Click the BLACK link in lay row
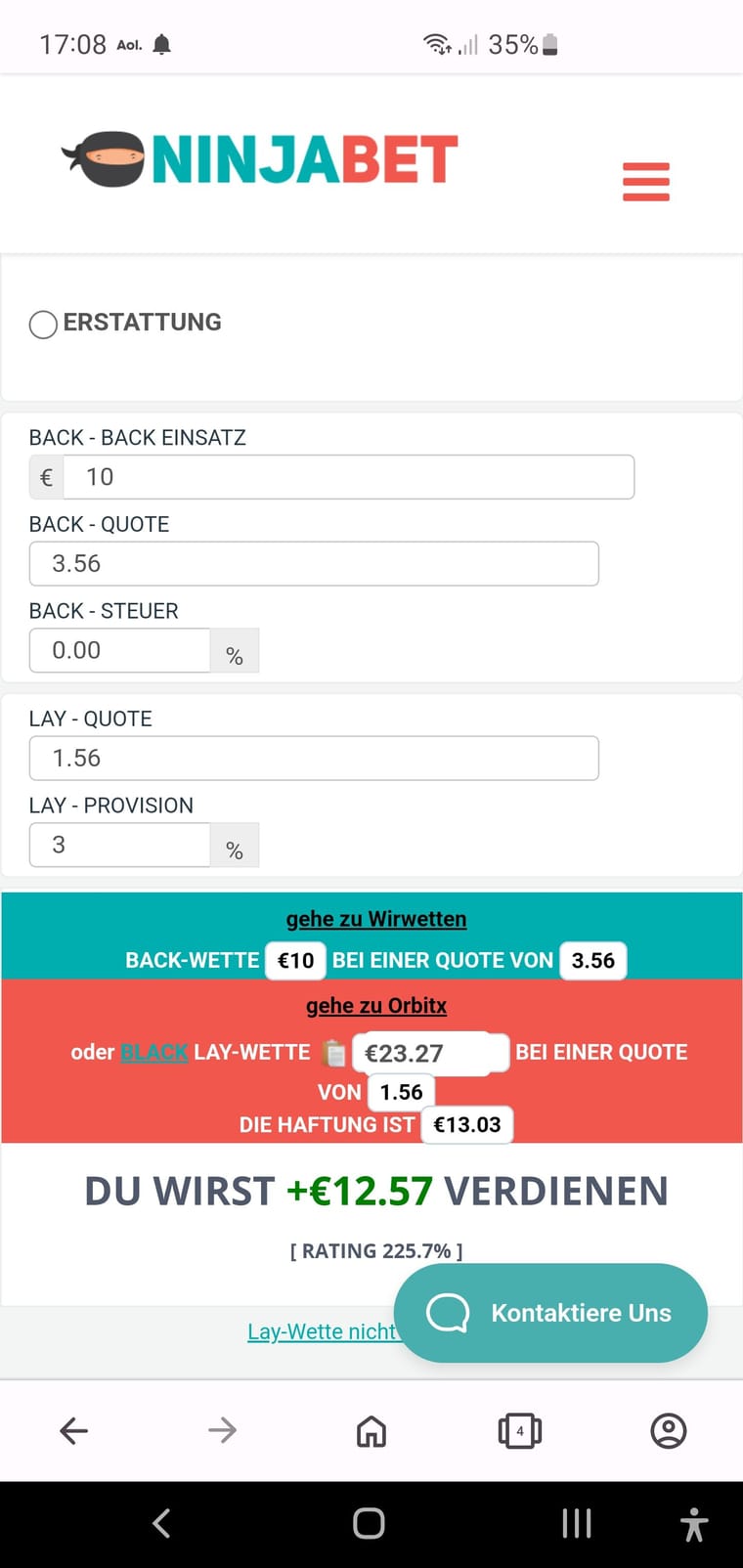The width and height of the screenshot is (743, 1568). pos(154,1053)
